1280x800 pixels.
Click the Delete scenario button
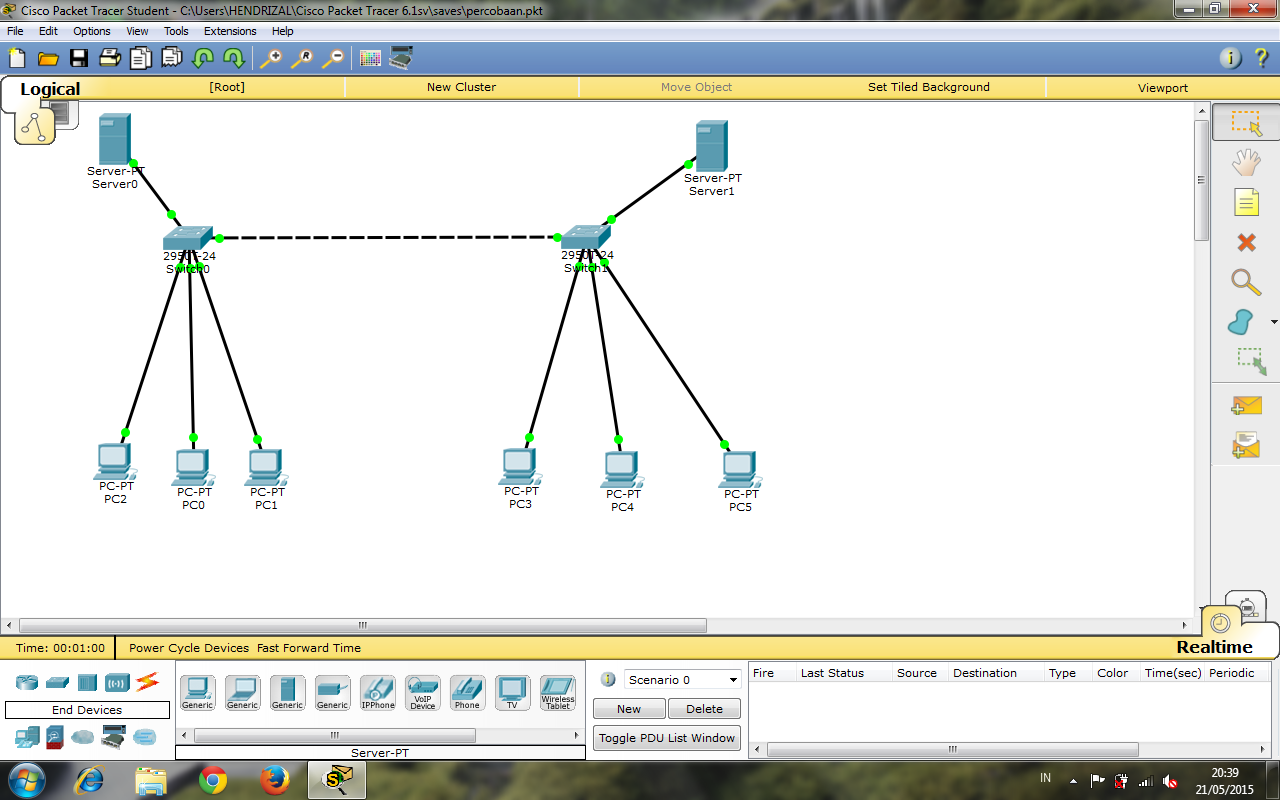704,709
